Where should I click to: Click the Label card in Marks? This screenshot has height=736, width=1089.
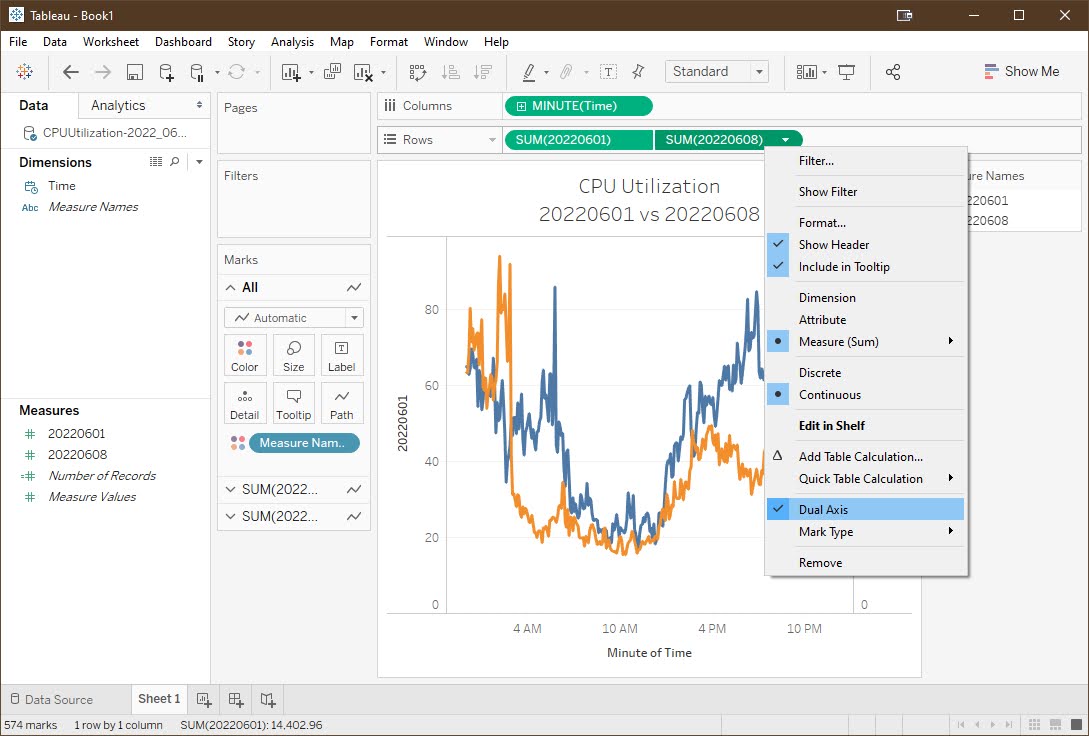[x=342, y=355]
